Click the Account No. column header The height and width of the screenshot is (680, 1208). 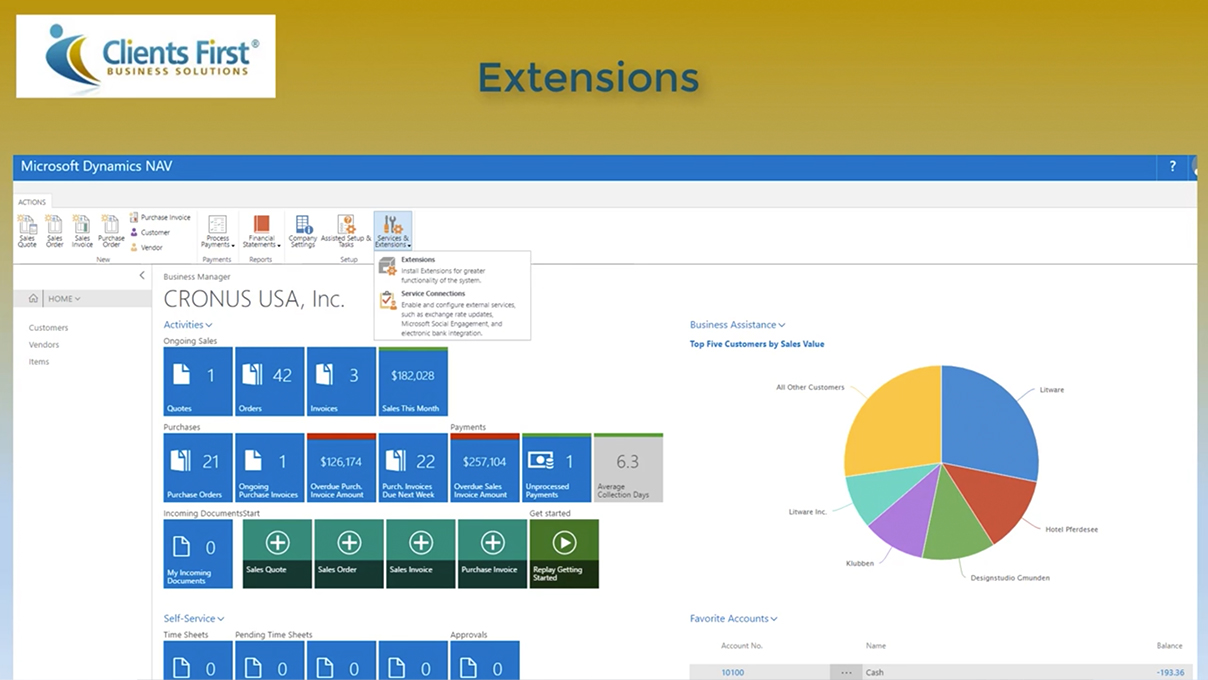tap(742, 646)
